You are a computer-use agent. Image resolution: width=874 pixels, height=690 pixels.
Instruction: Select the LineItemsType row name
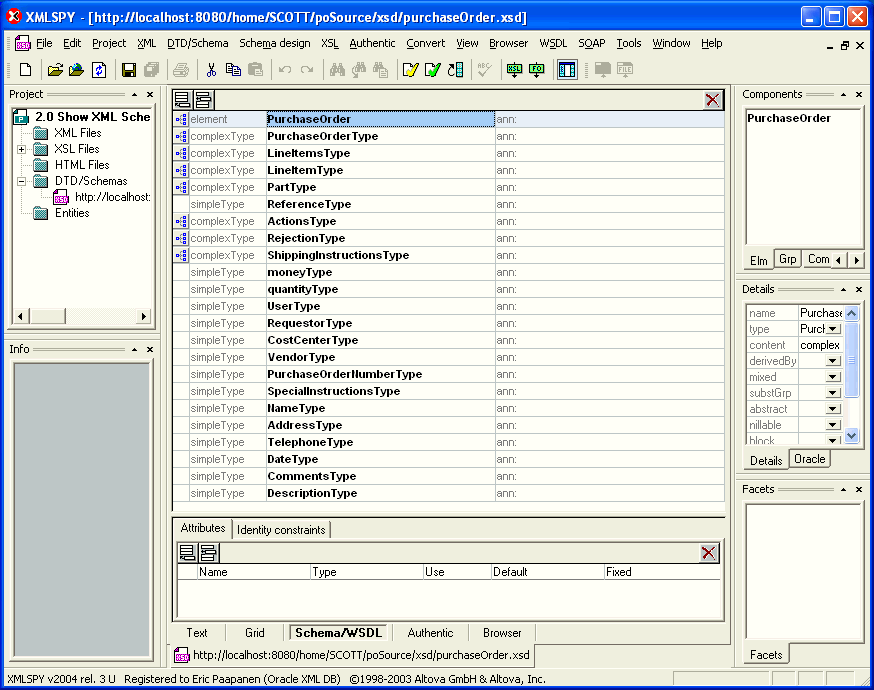[x=308, y=154]
